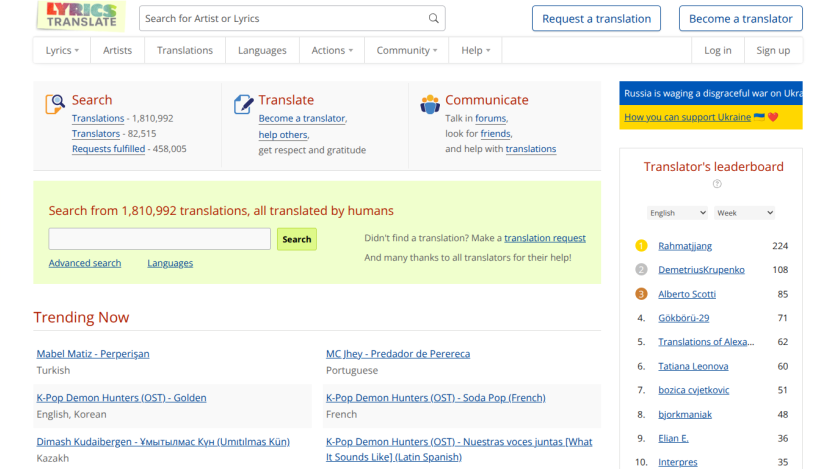
Task: Click the leaderboard help question mark icon
Action: click(x=717, y=184)
